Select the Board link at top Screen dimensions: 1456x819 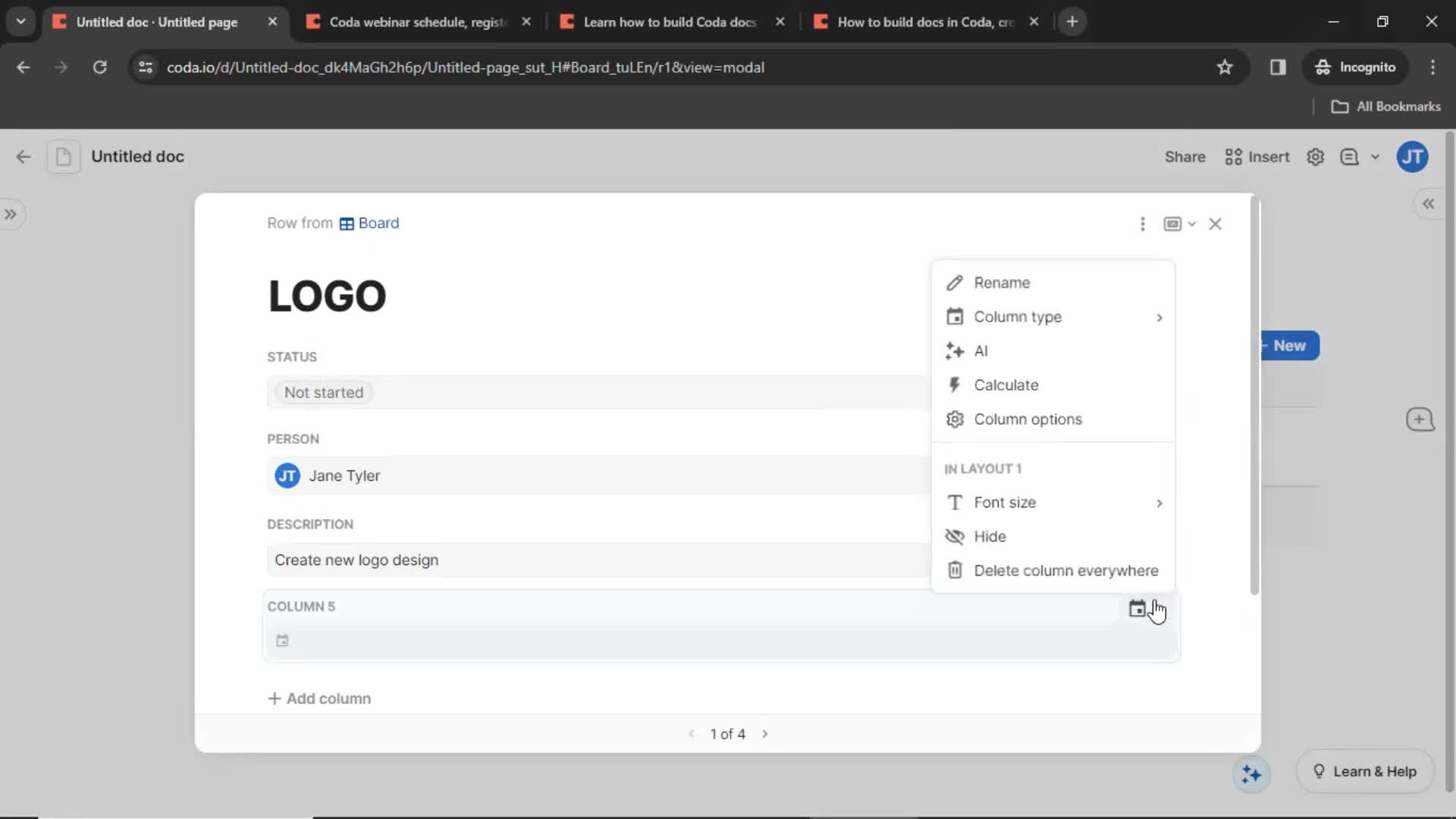pyautogui.click(x=378, y=222)
